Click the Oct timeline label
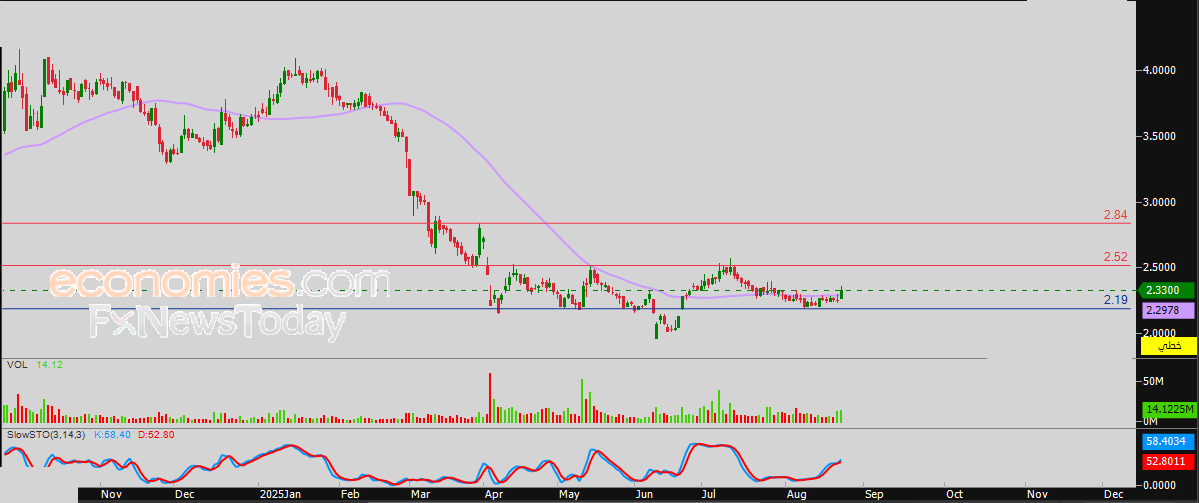 (x=954, y=495)
